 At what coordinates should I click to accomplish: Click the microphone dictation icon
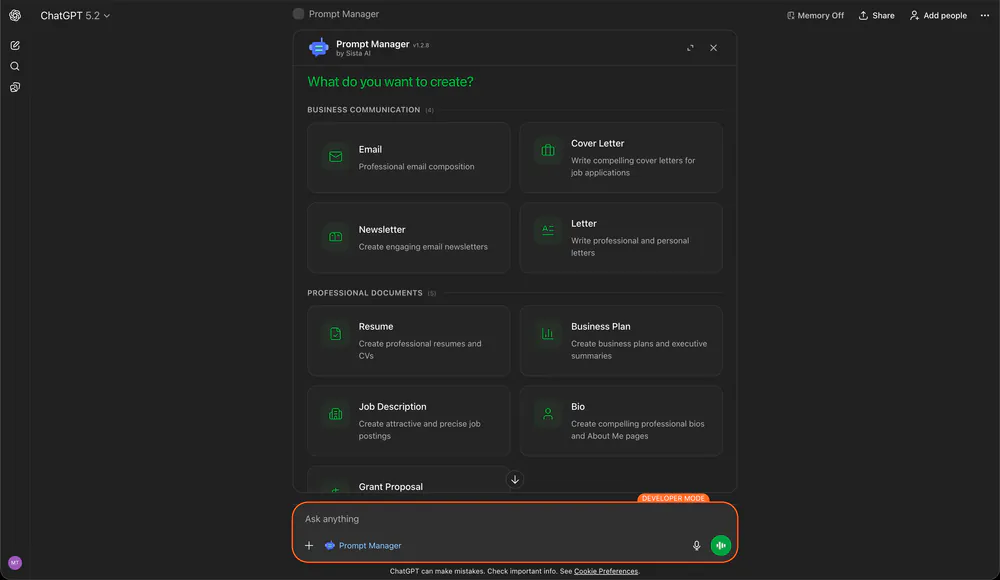tap(697, 545)
